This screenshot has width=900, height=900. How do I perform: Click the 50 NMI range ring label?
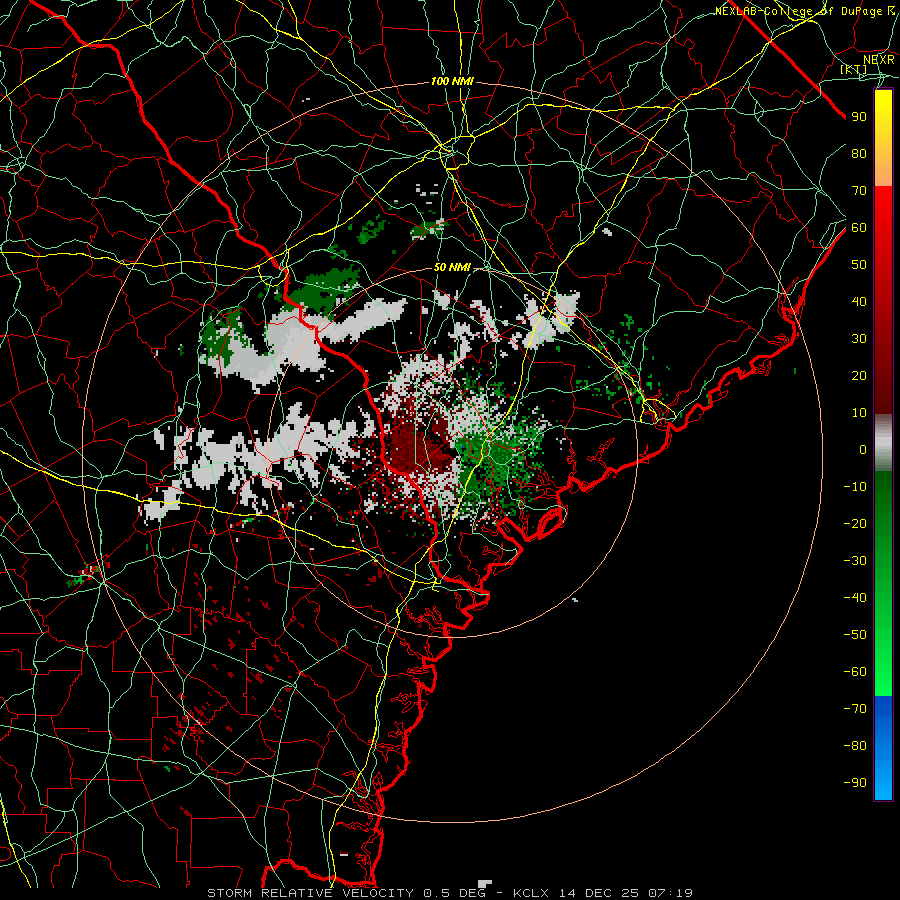coord(452,267)
